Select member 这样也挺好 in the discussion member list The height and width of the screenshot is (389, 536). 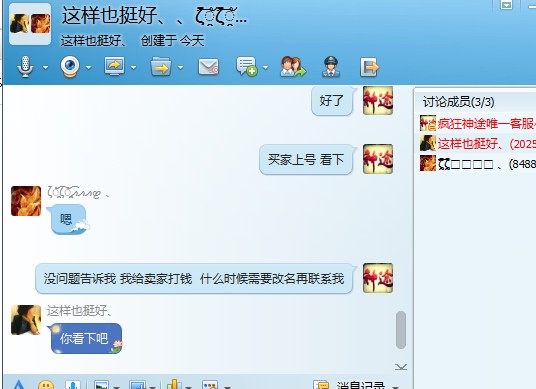click(x=477, y=144)
